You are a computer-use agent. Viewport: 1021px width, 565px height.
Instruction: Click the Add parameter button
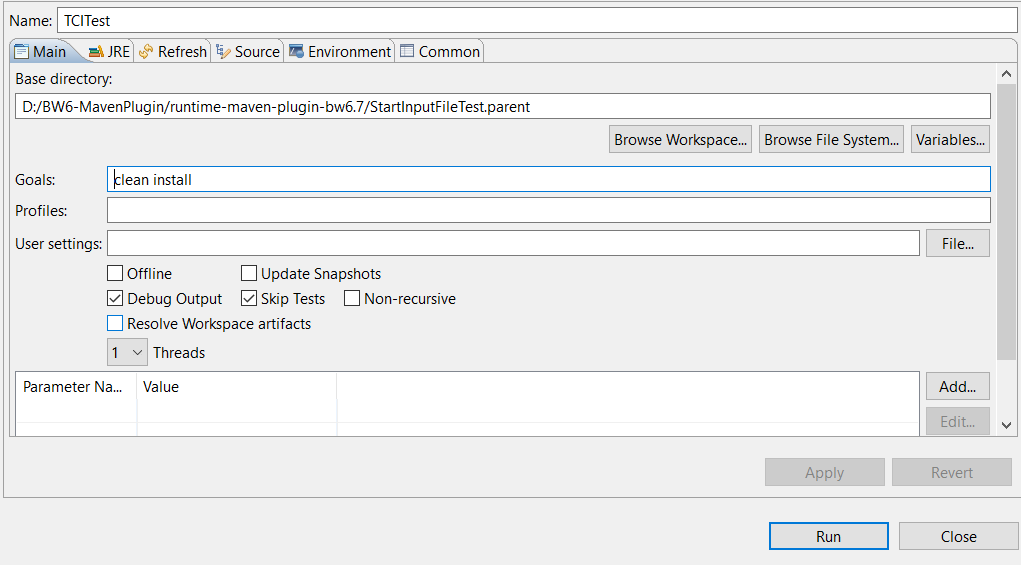957,387
